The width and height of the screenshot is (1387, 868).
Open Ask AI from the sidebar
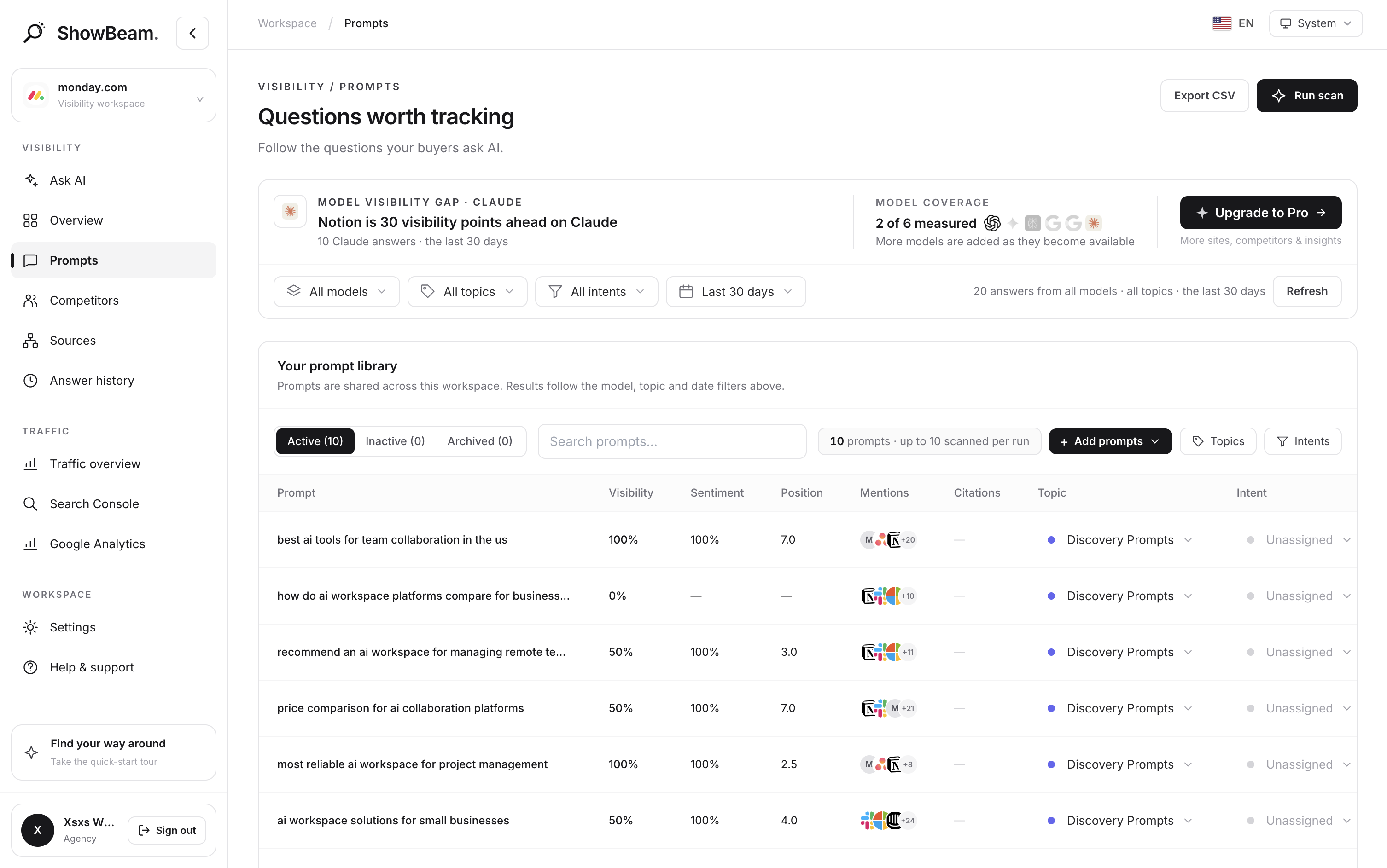pos(114,180)
